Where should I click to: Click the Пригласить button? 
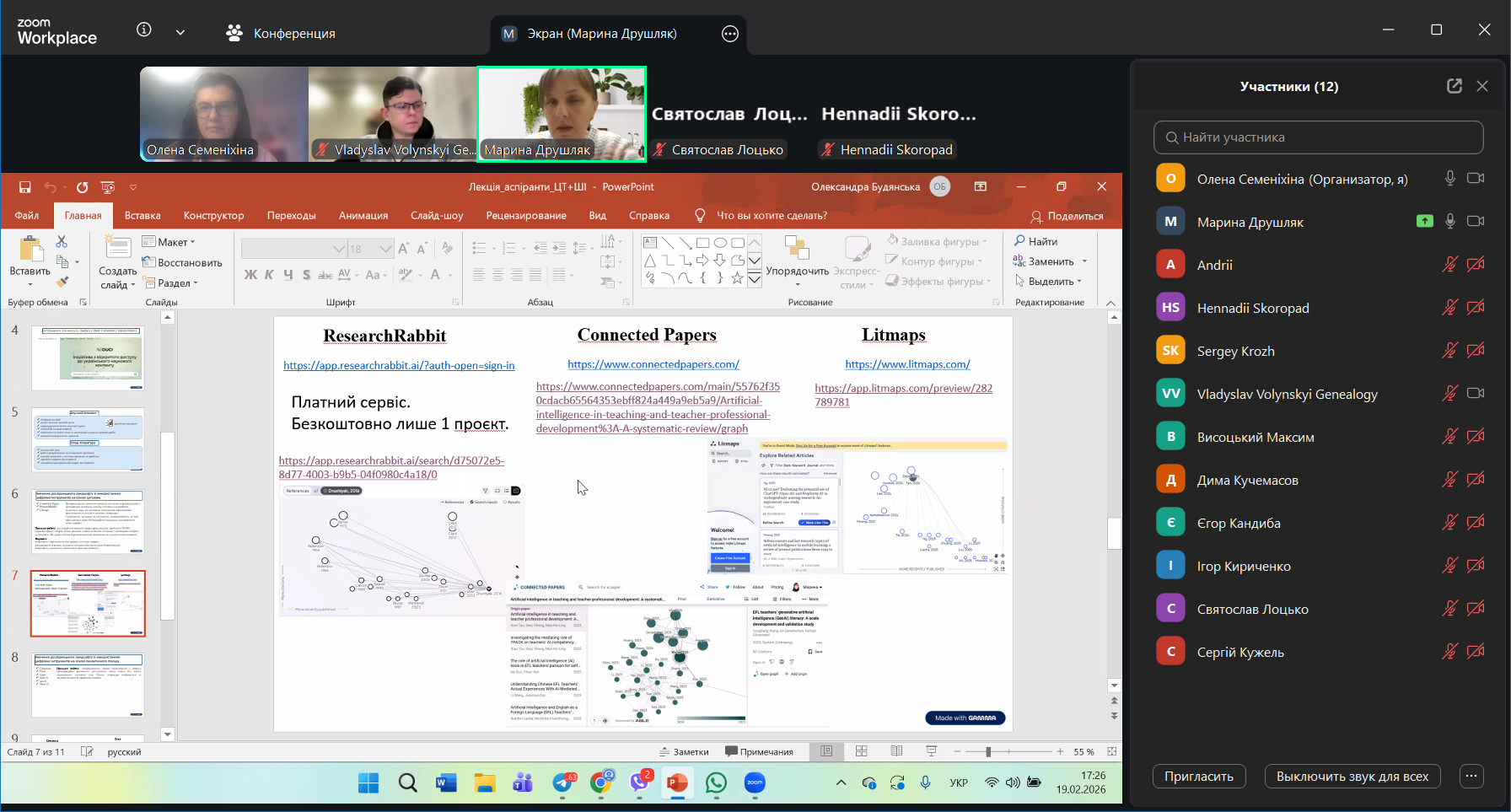[x=1198, y=777]
